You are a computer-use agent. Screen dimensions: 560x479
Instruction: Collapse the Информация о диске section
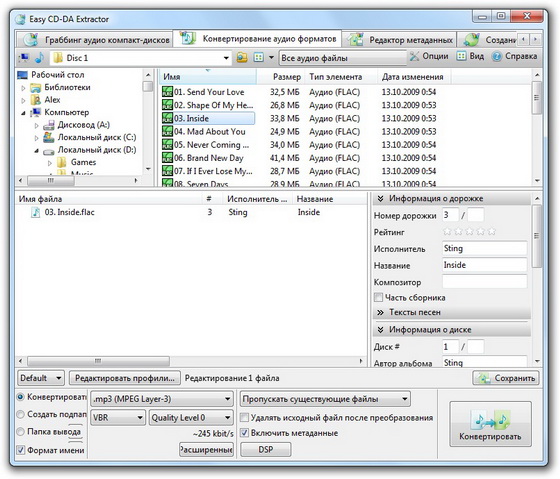pos(380,330)
